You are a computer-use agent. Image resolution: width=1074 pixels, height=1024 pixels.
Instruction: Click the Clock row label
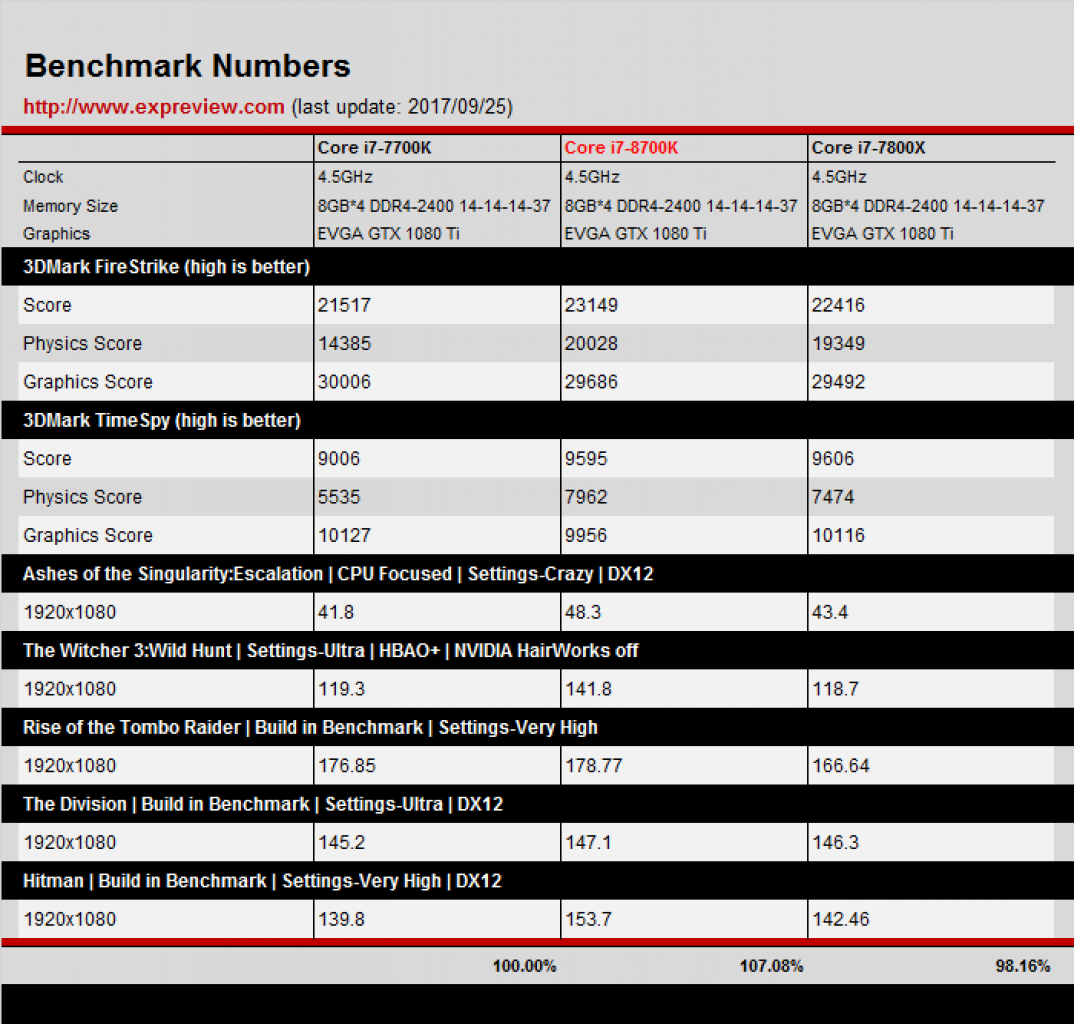[43, 177]
